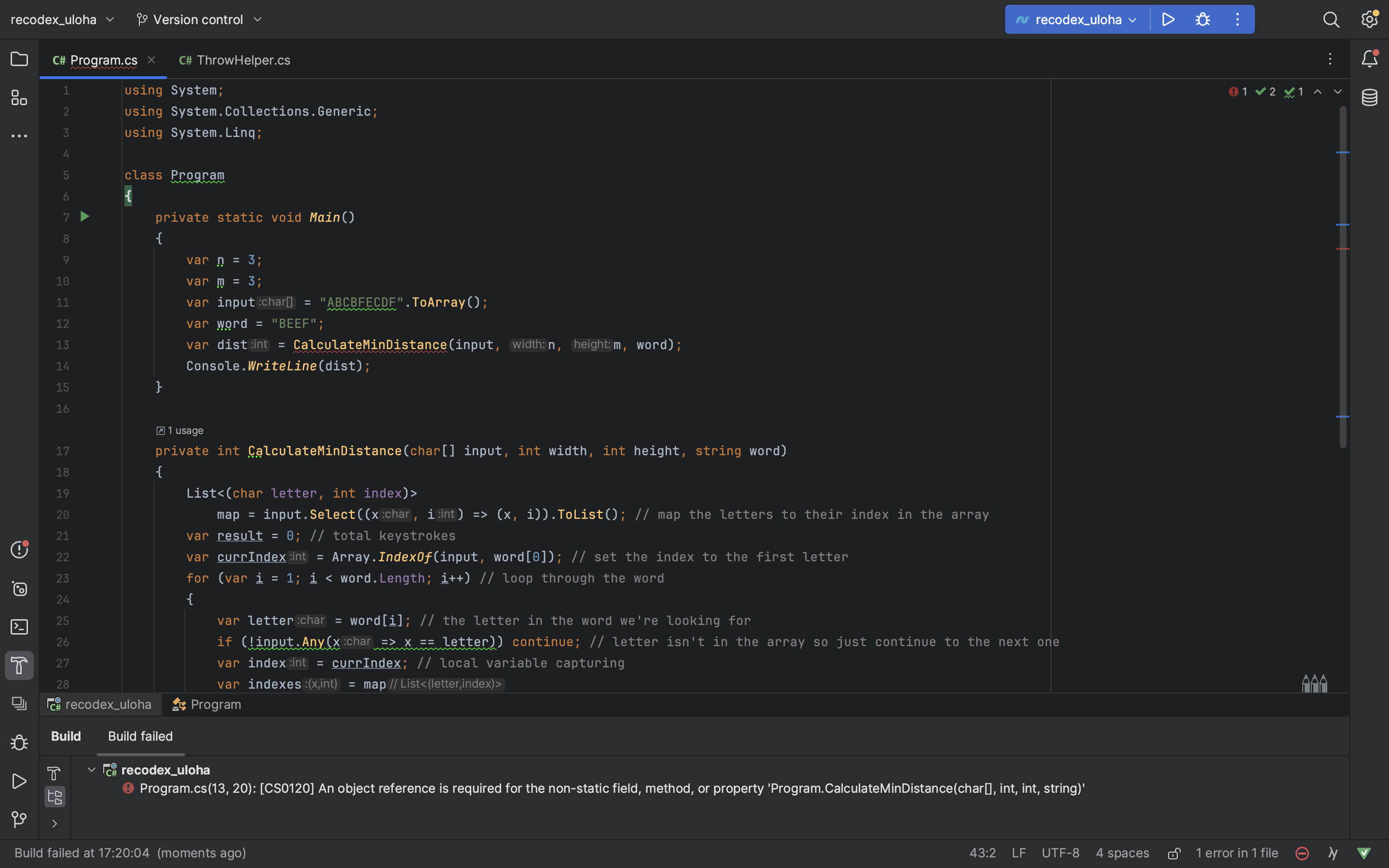Run Main from gutter play icon
This screenshot has height=868, width=1389.
coord(85,217)
